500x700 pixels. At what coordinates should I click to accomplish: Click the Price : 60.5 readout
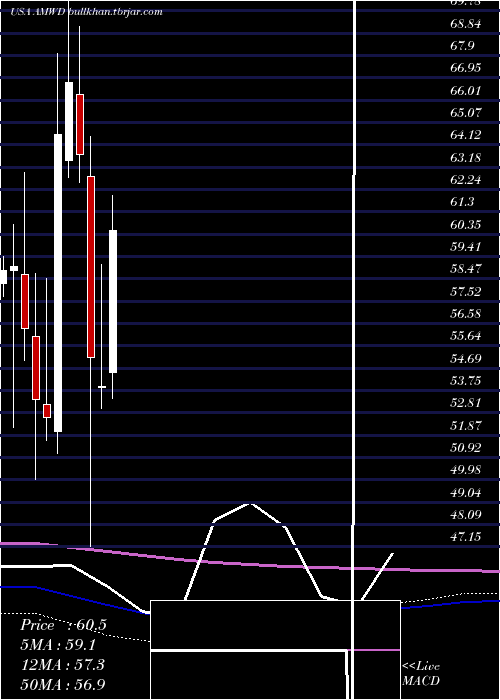pyautogui.click(x=63, y=625)
